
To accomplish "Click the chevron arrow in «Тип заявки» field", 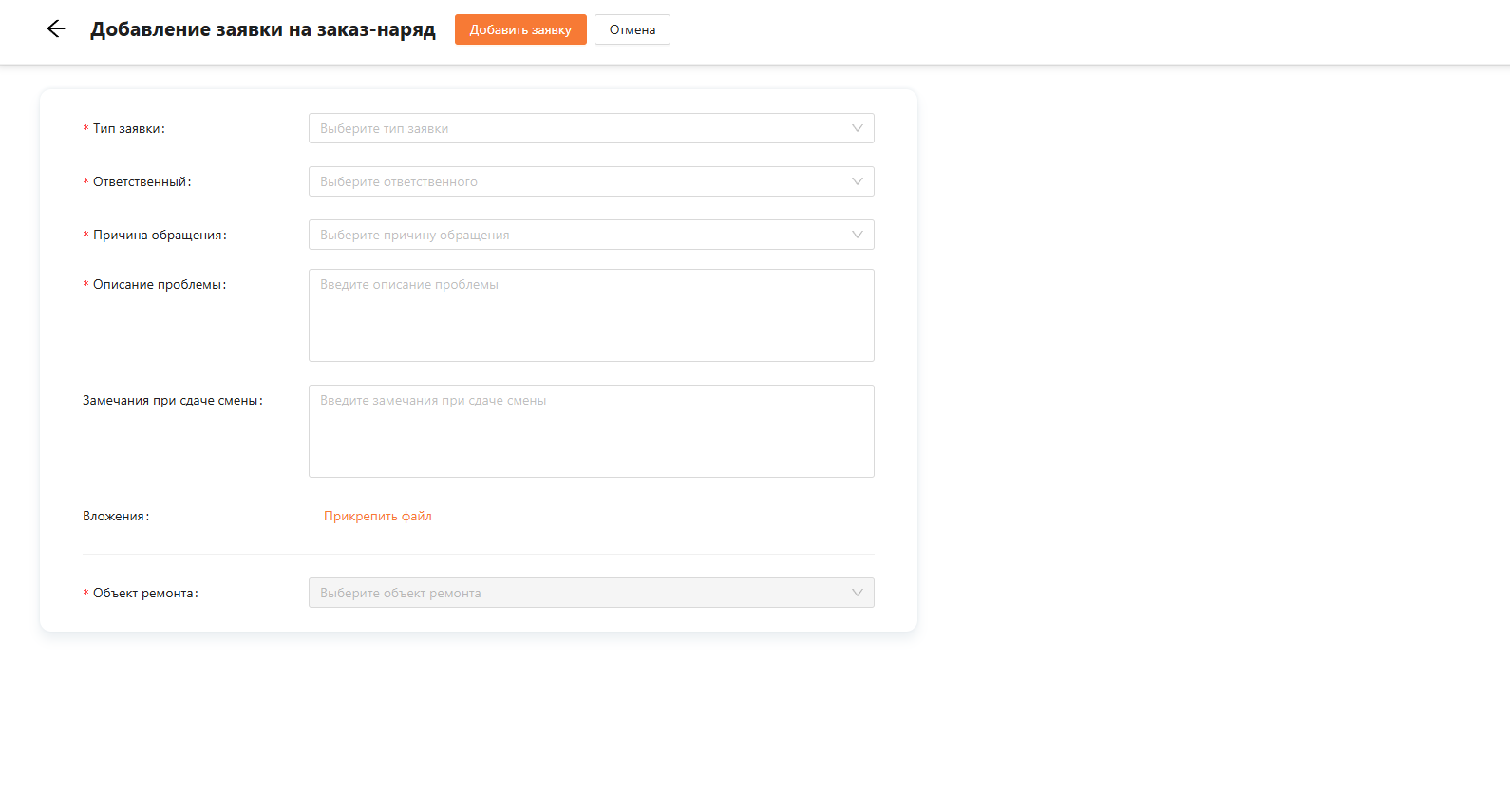I will click(857, 128).
